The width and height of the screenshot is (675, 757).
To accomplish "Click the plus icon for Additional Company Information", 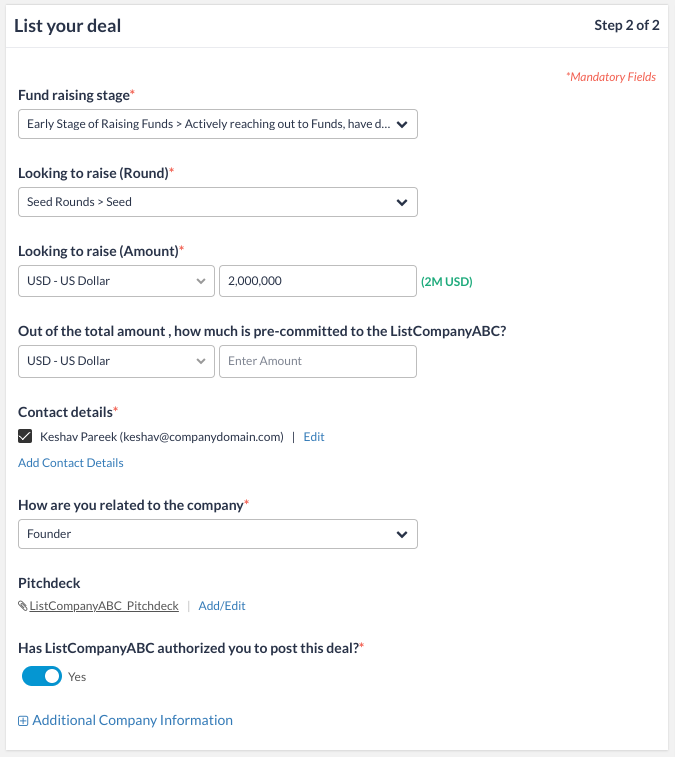I will [23, 721].
